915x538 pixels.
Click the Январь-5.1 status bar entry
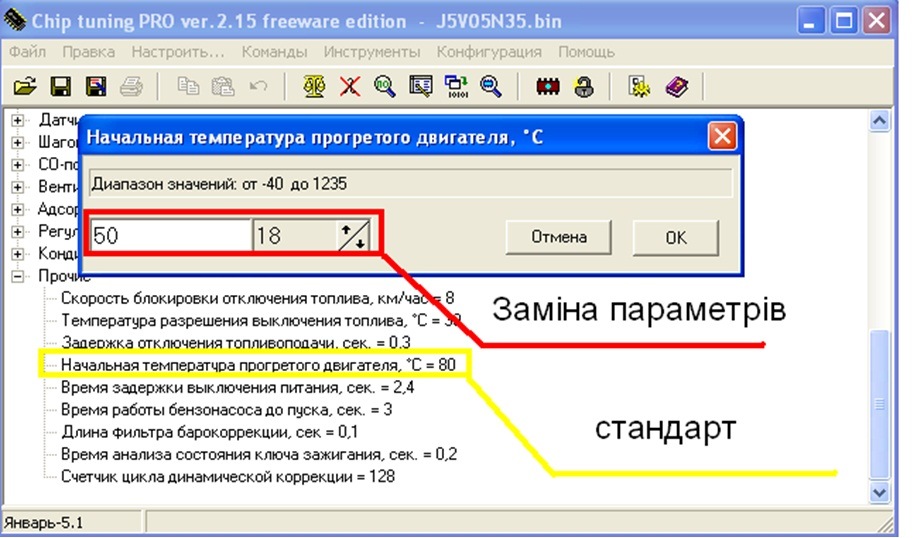point(44,522)
